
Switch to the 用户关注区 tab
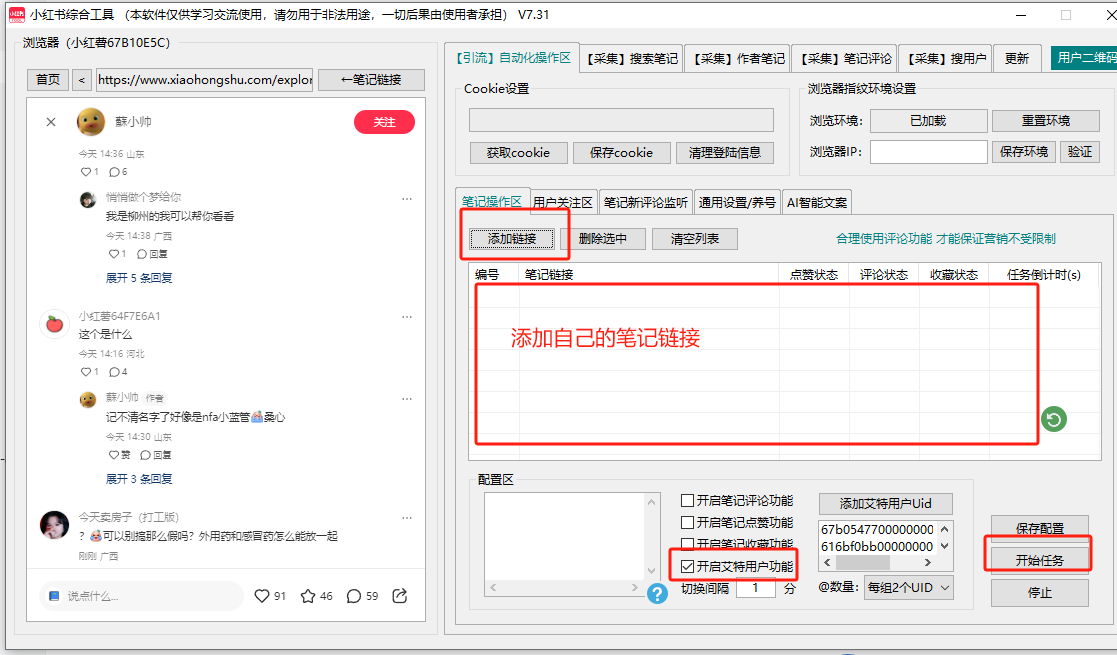click(x=563, y=203)
